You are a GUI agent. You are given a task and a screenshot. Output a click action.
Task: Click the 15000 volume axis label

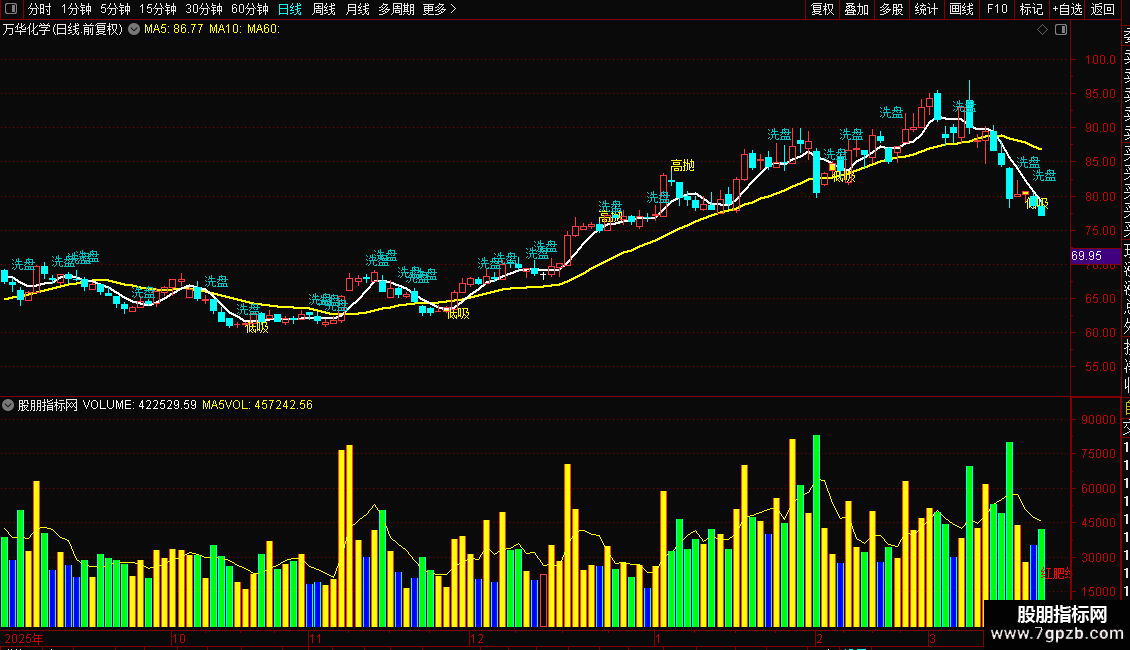pyautogui.click(x=1098, y=592)
